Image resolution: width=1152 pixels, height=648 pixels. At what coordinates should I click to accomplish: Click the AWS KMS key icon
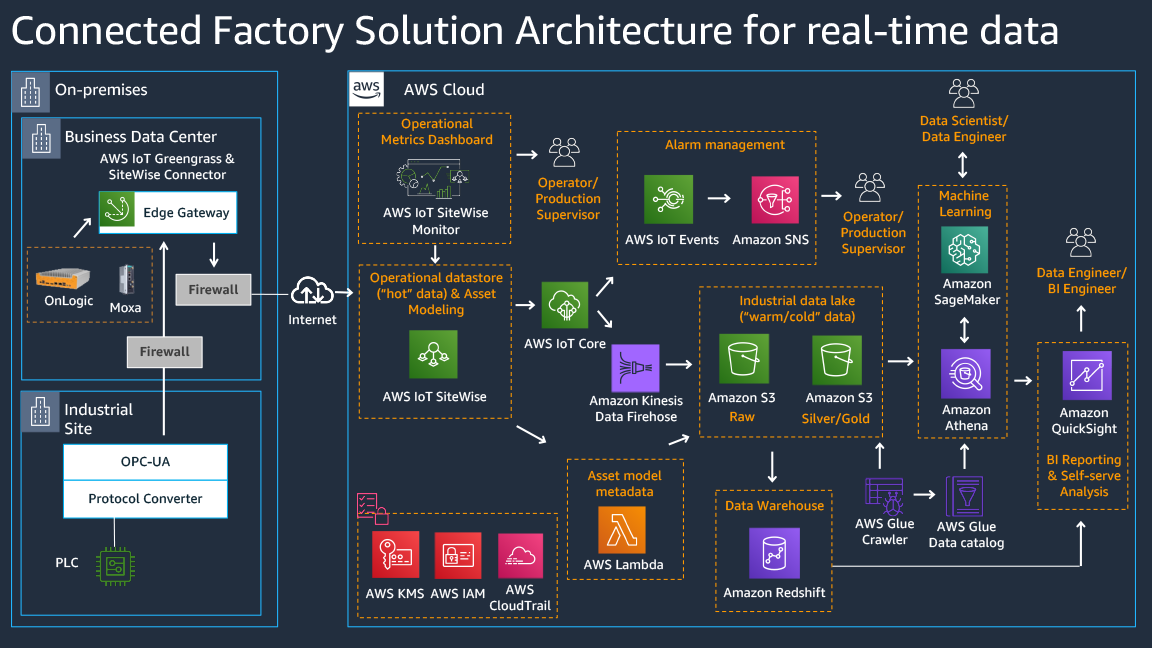394,555
